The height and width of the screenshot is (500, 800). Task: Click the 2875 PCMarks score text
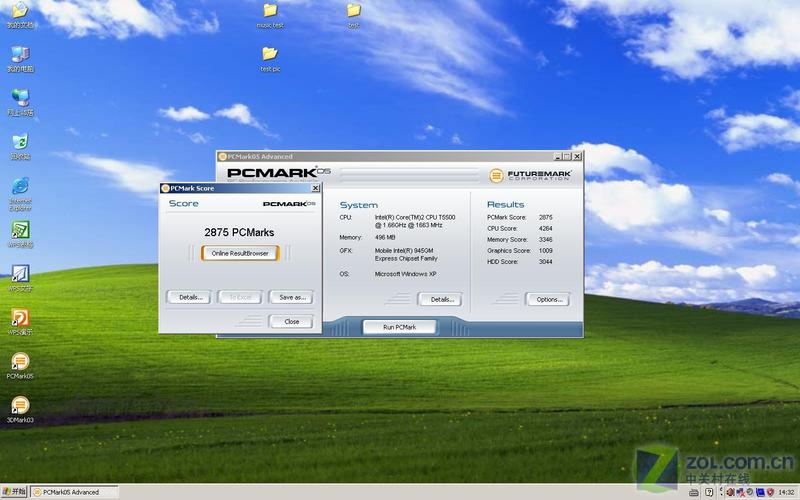coord(239,233)
